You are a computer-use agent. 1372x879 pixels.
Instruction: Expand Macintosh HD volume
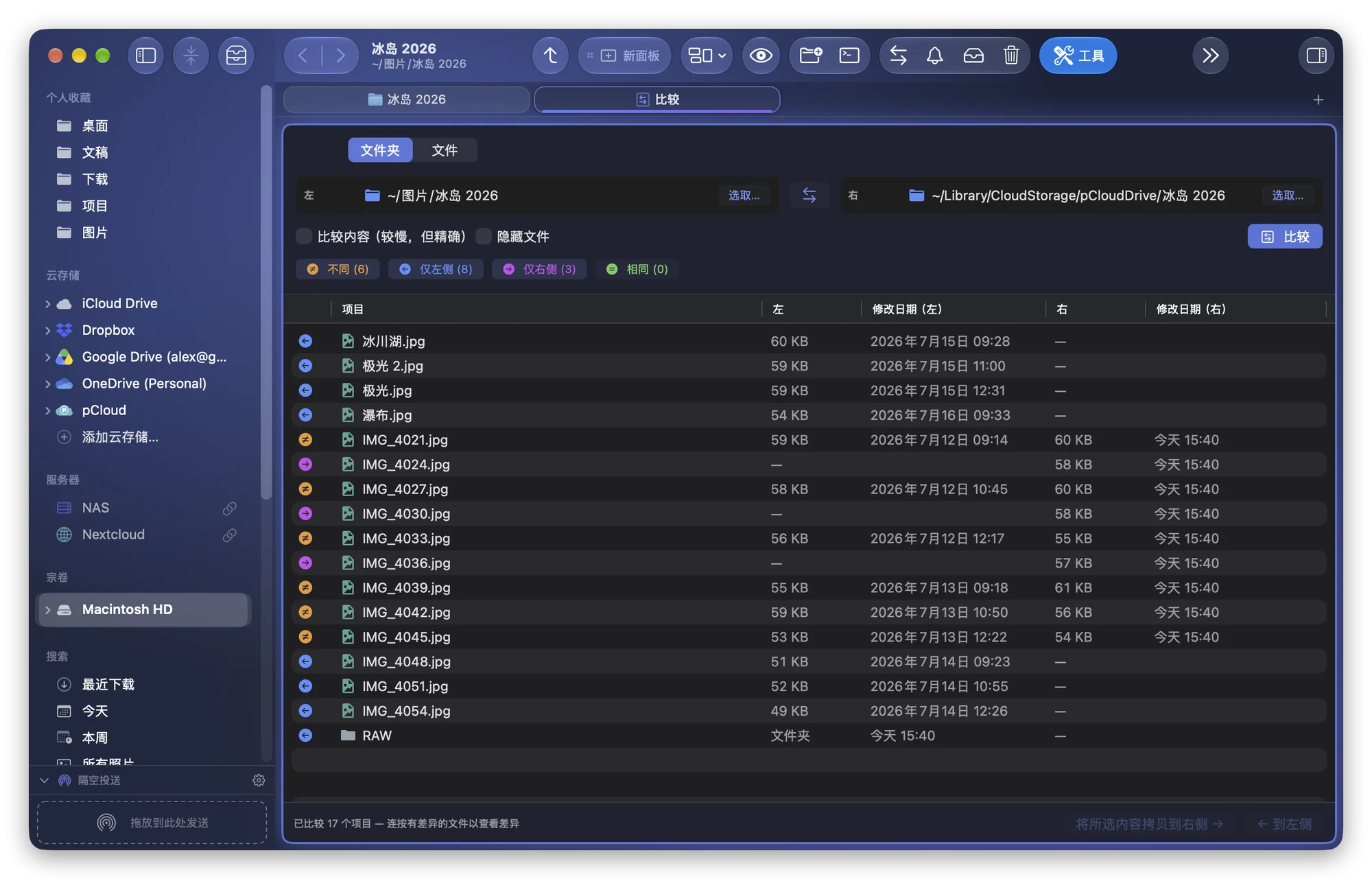coord(47,610)
